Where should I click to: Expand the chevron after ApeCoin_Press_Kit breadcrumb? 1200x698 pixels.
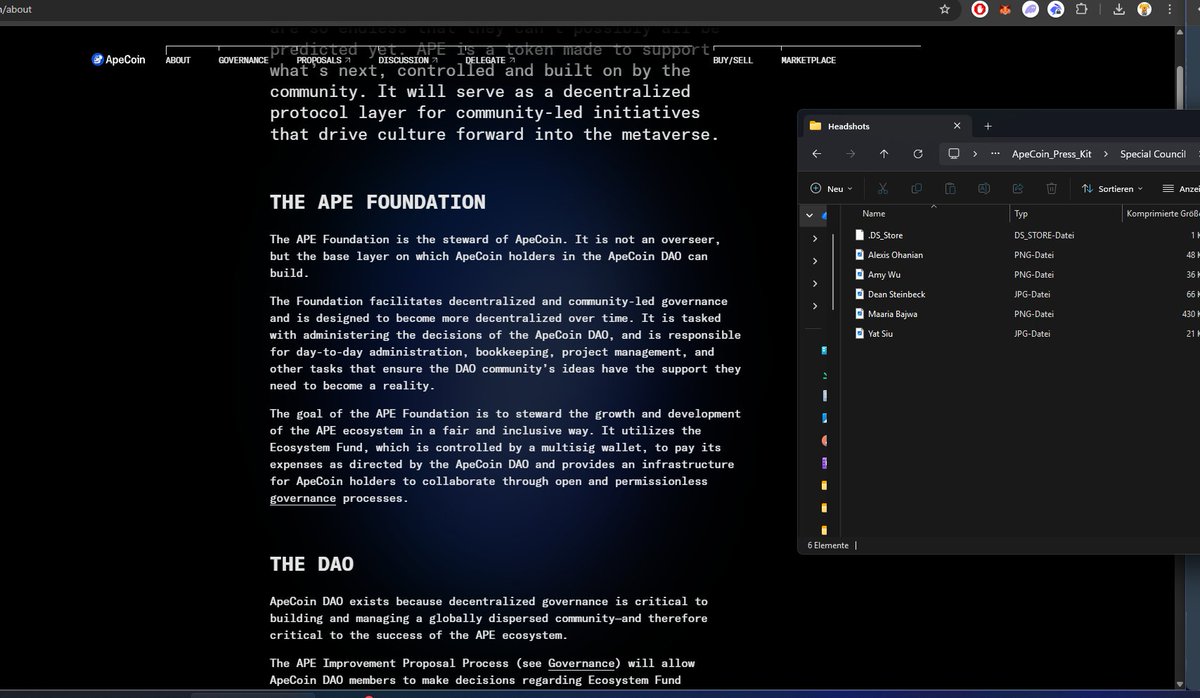coord(1106,154)
